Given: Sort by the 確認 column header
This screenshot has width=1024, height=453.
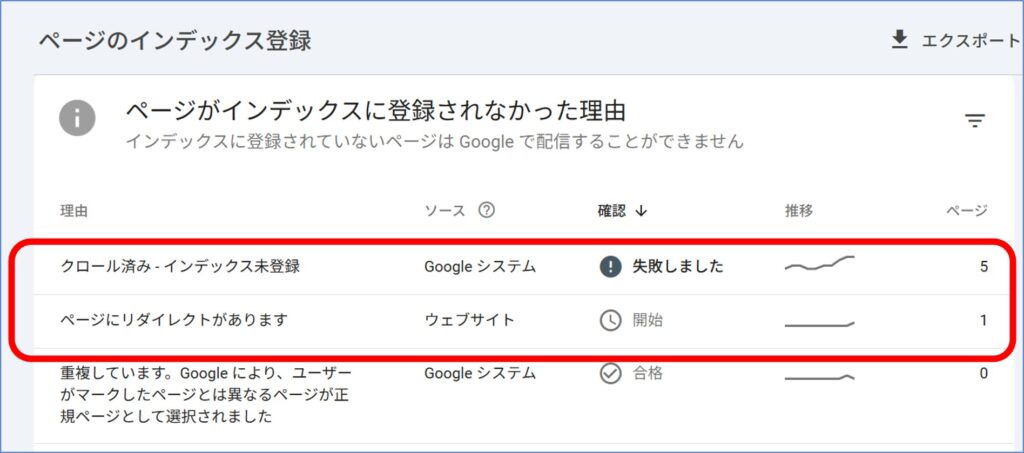Looking at the screenshot, I should [611, 210].
